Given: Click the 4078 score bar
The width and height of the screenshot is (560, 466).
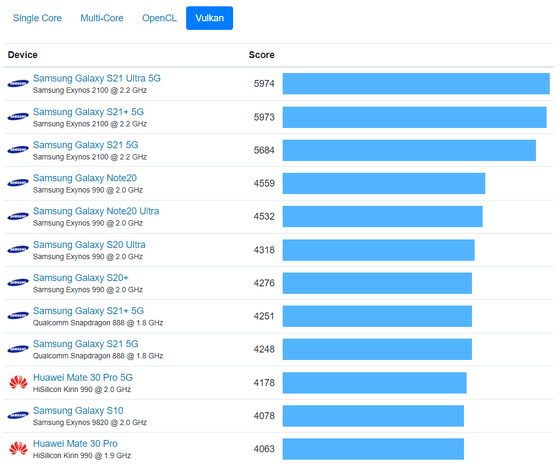Looking at the screenshot, I should 373,416.
